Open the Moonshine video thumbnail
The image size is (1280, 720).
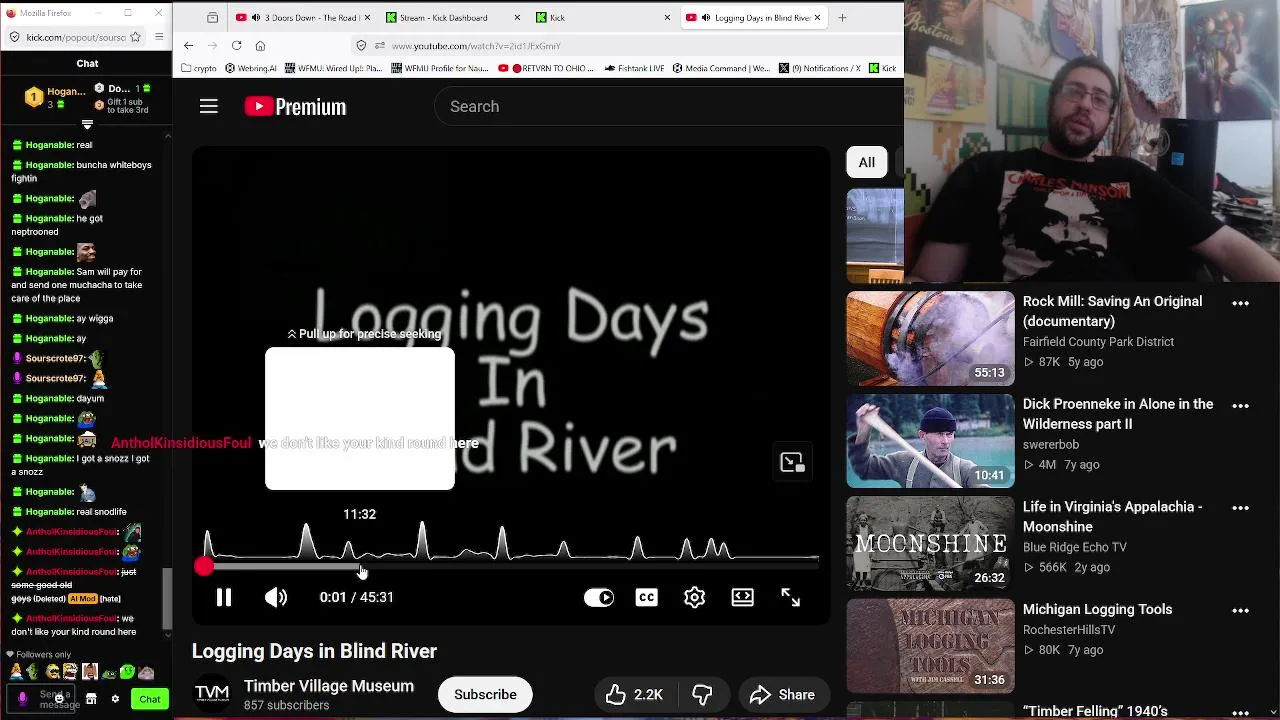[x=930, y=543]
